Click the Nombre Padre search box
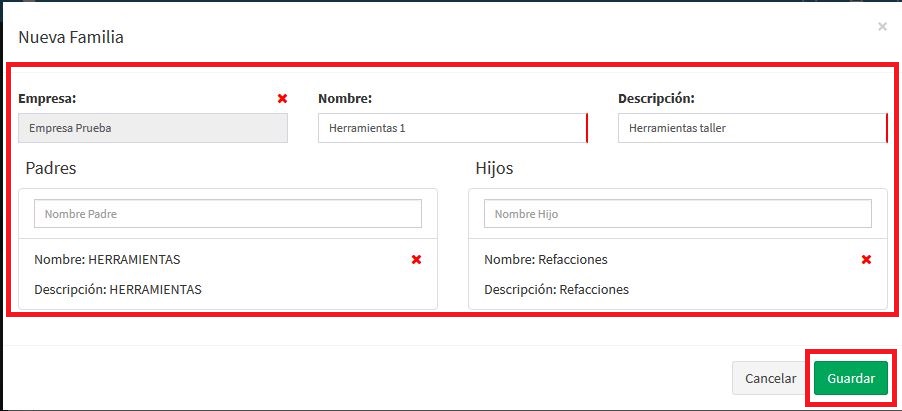This screenshot has height=411, width=902. [228, 214]
